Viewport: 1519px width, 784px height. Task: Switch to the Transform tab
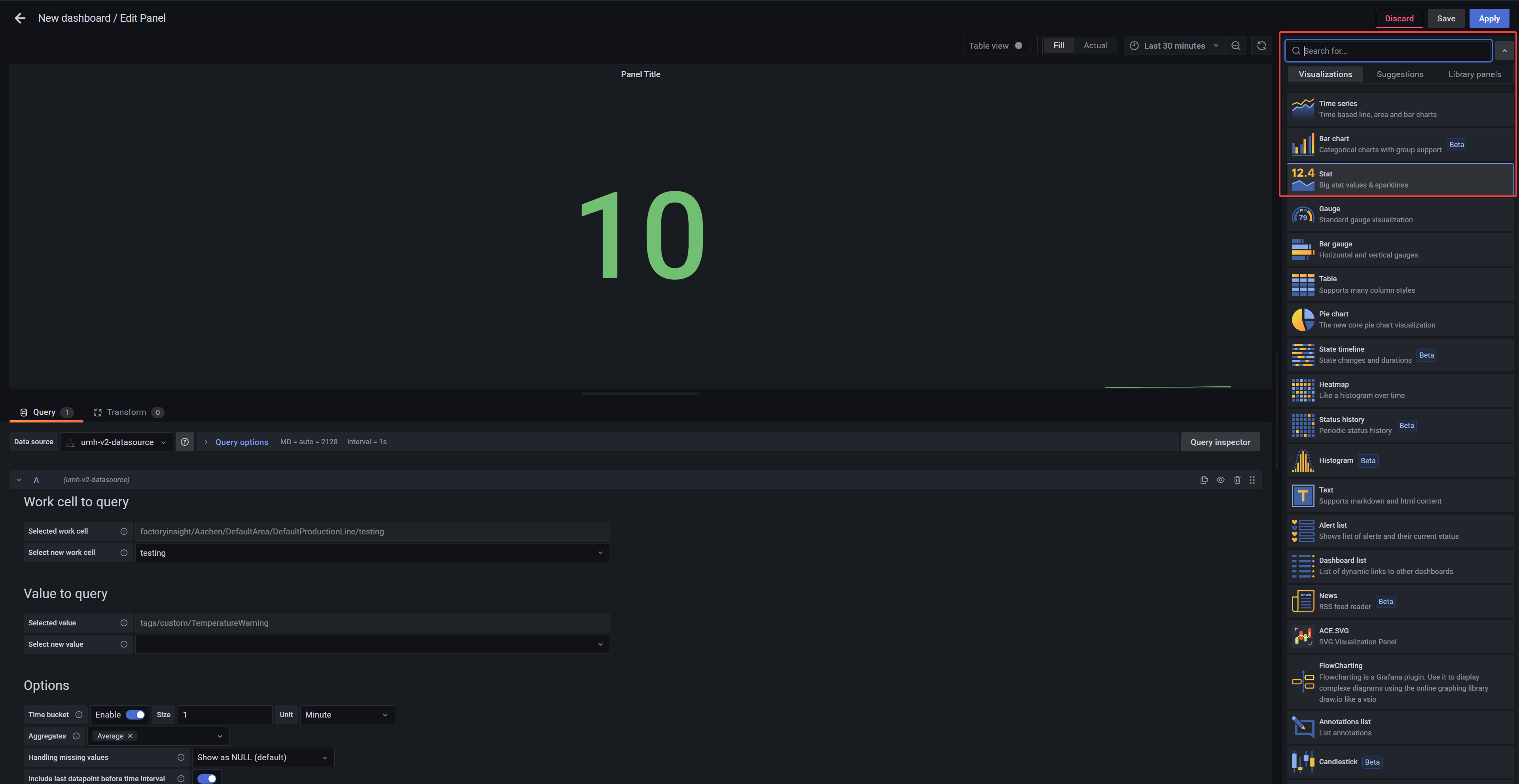tap(128, 413)
